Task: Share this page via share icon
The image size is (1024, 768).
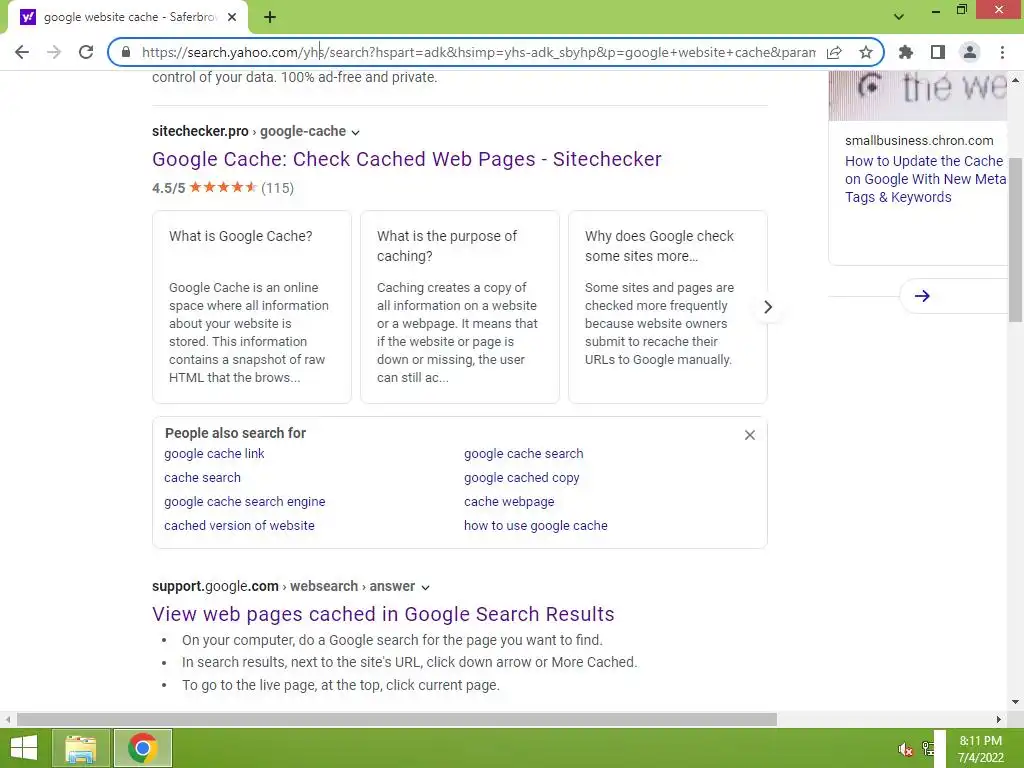Action: (x=834, y=52)
